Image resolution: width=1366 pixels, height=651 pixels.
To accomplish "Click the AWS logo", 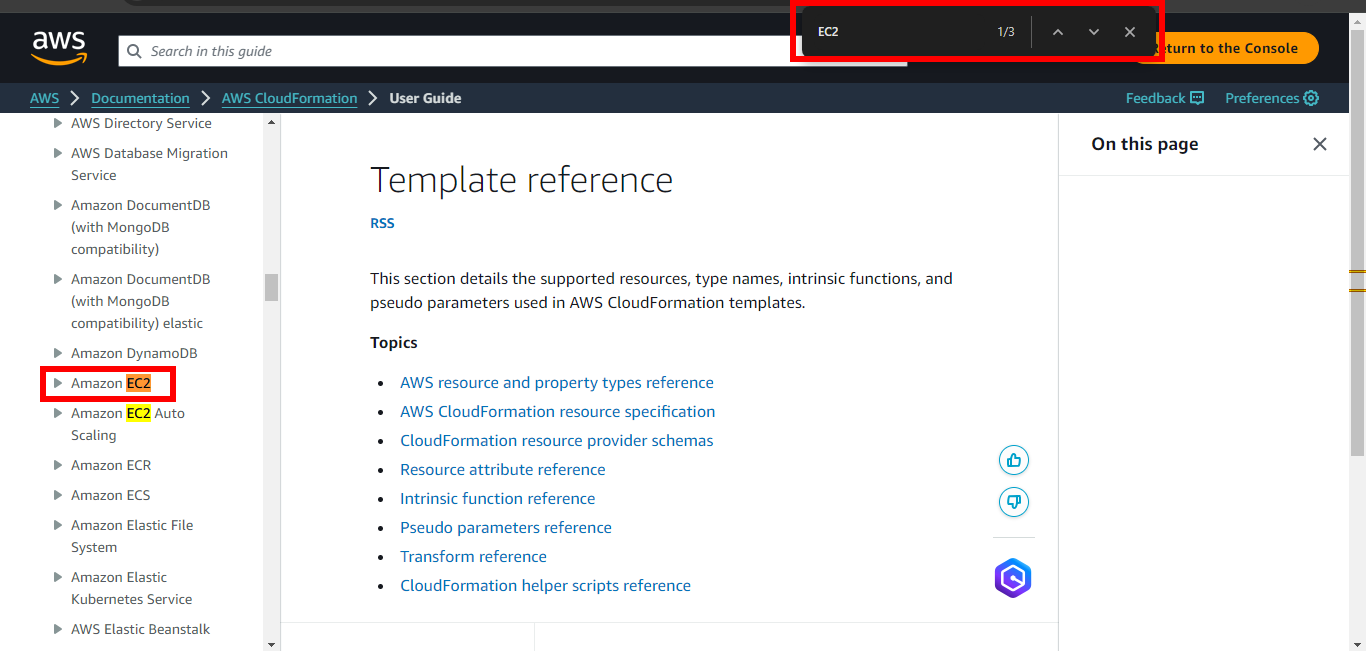I will point(59,47).
